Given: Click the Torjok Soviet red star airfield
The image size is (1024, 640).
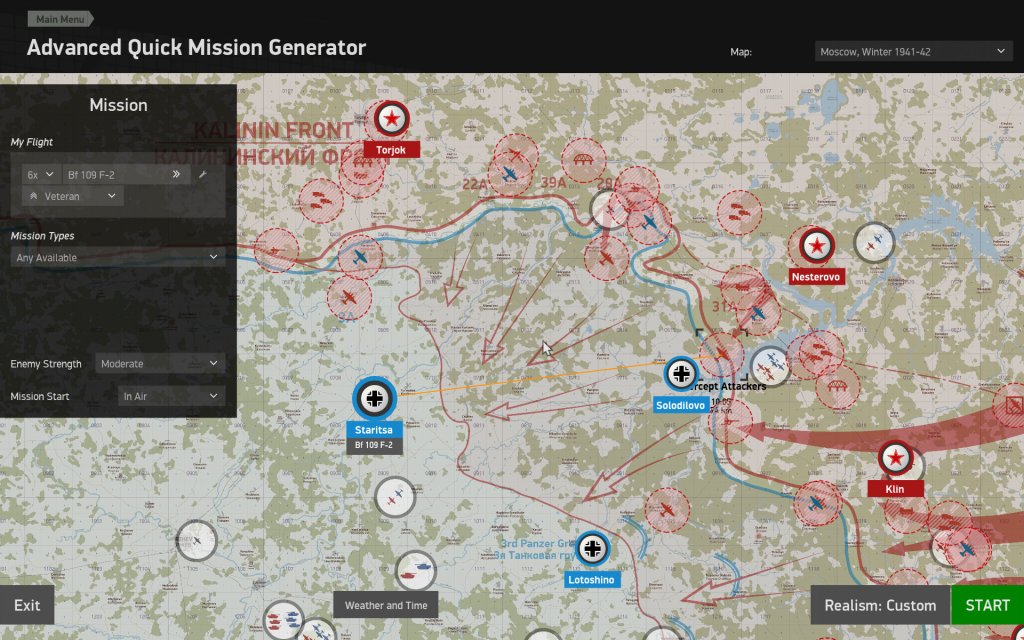Looking at the screenshot, I should (391, 119).
